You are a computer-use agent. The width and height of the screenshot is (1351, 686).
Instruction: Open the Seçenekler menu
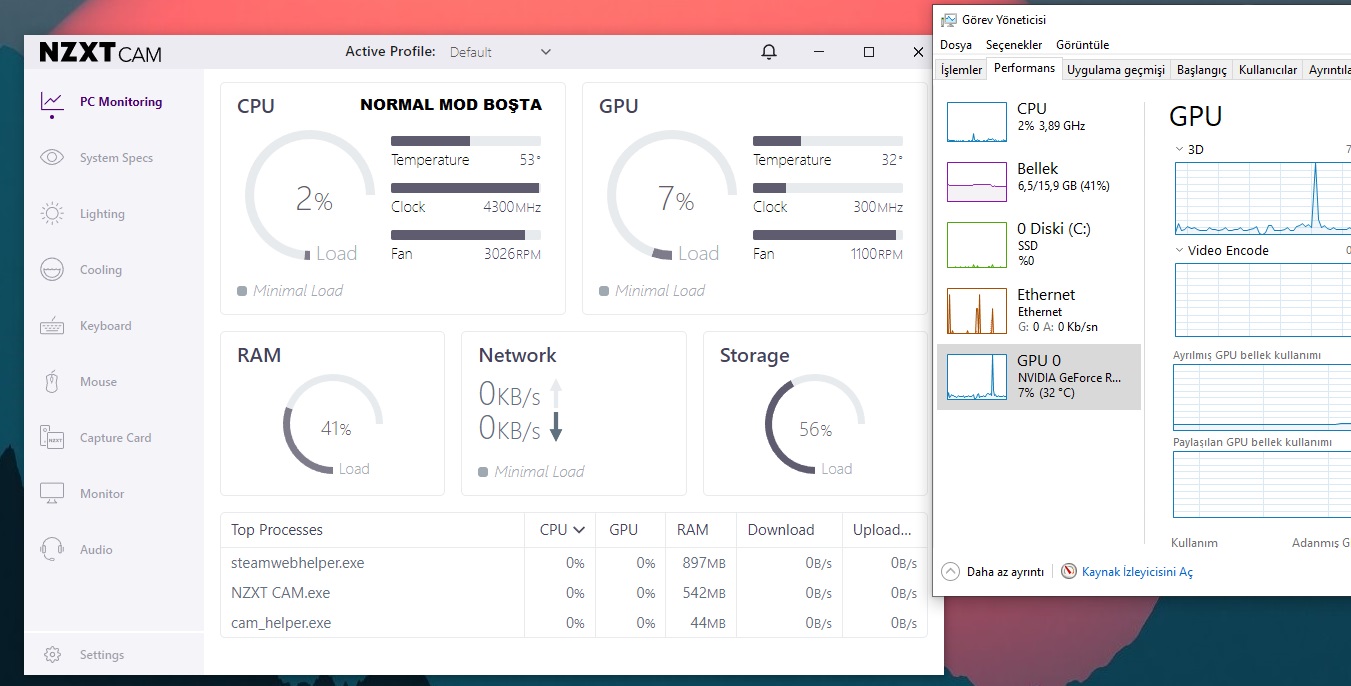[1014, 45]
